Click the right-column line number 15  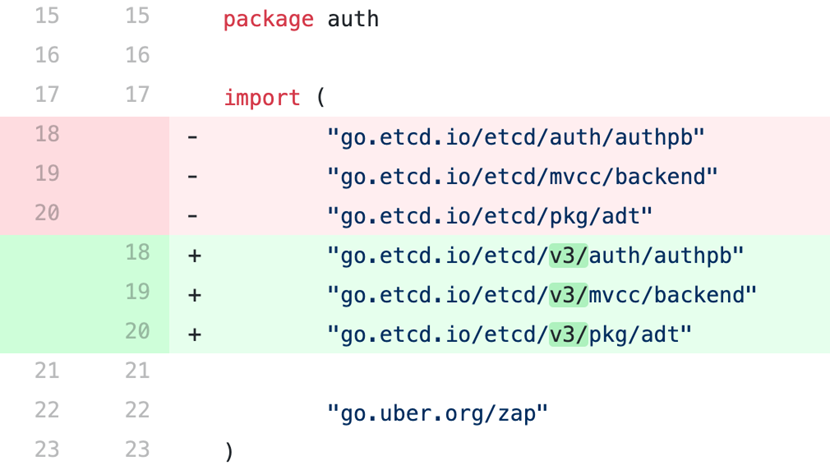click(137, 16)
